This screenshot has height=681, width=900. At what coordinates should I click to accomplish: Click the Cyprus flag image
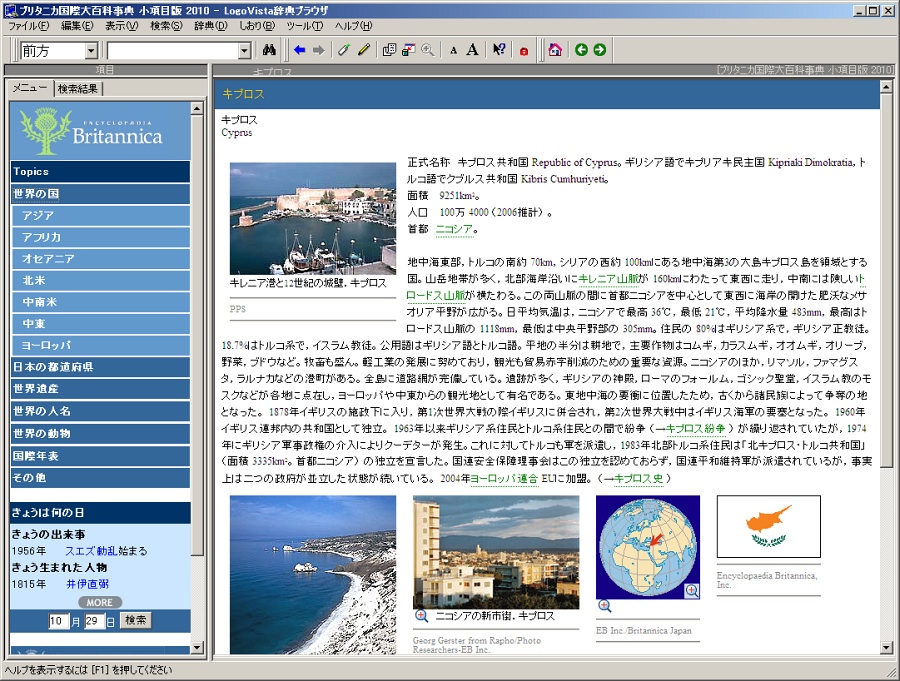point(769,527)
